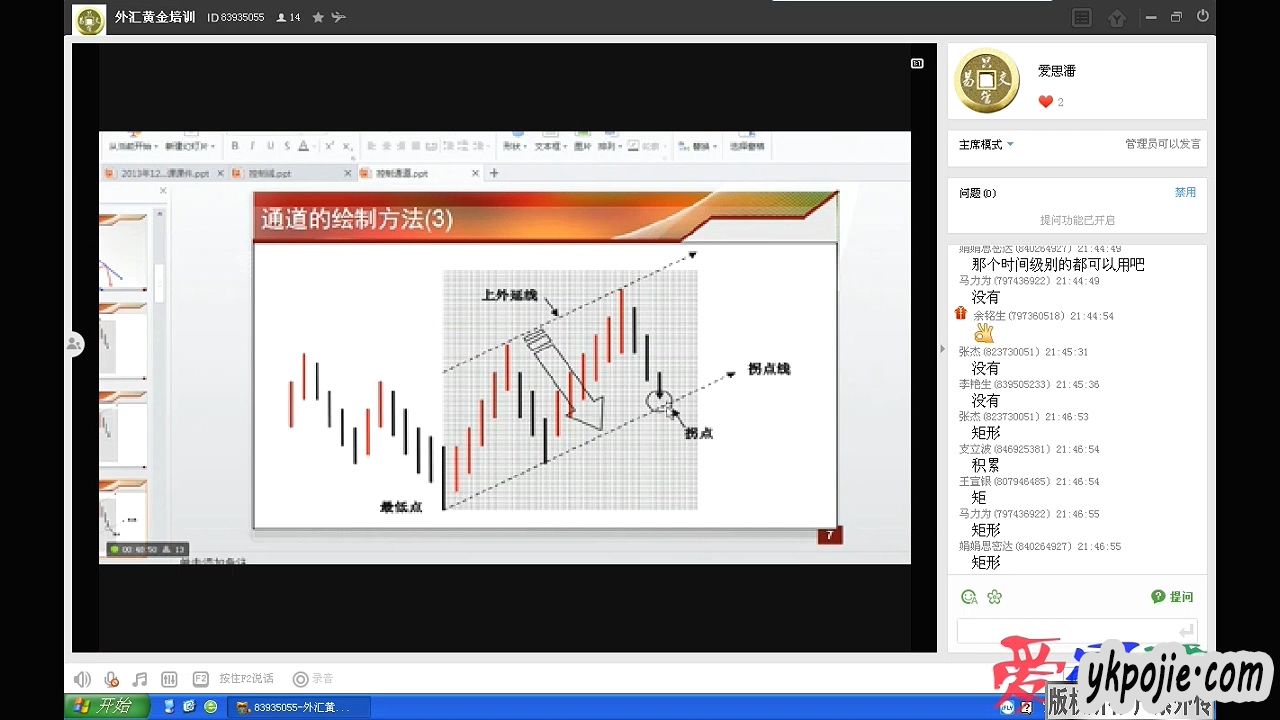Mute the speaker volume icon
Screen dimensions: 1280x720
[82, 679]
